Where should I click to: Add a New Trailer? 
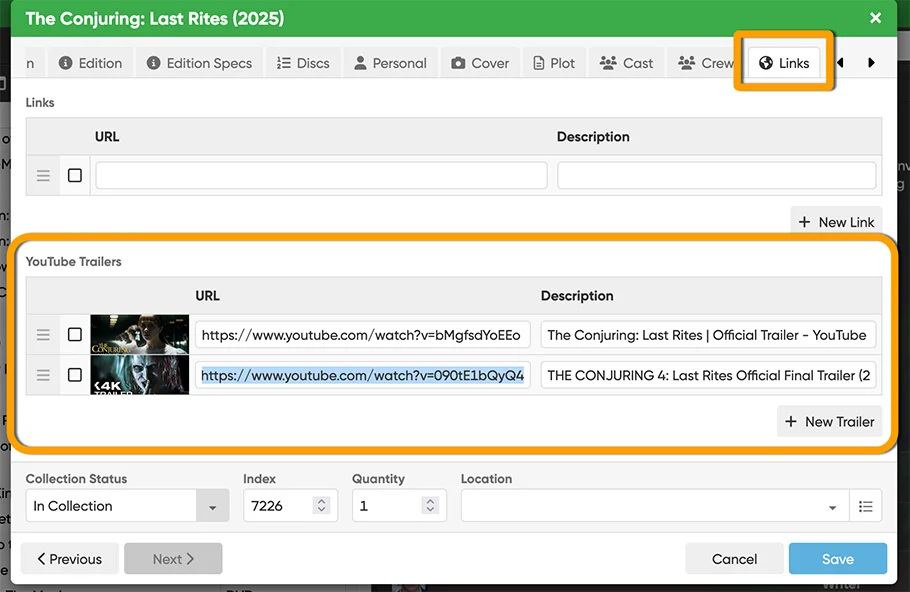[x=829, y=421]
